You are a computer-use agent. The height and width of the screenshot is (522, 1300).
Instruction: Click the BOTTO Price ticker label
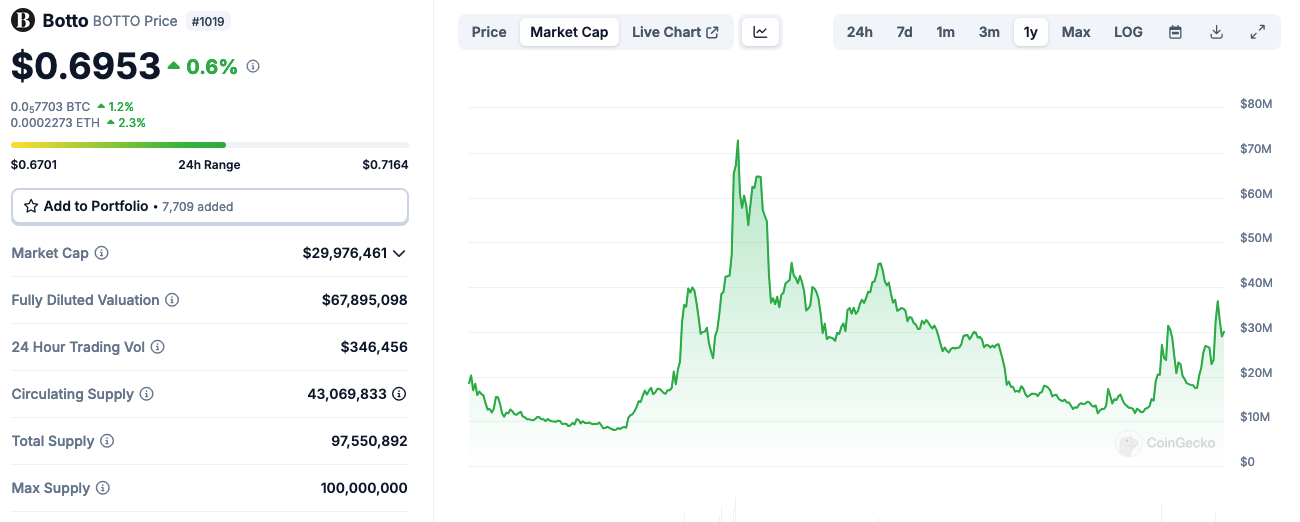135,21
